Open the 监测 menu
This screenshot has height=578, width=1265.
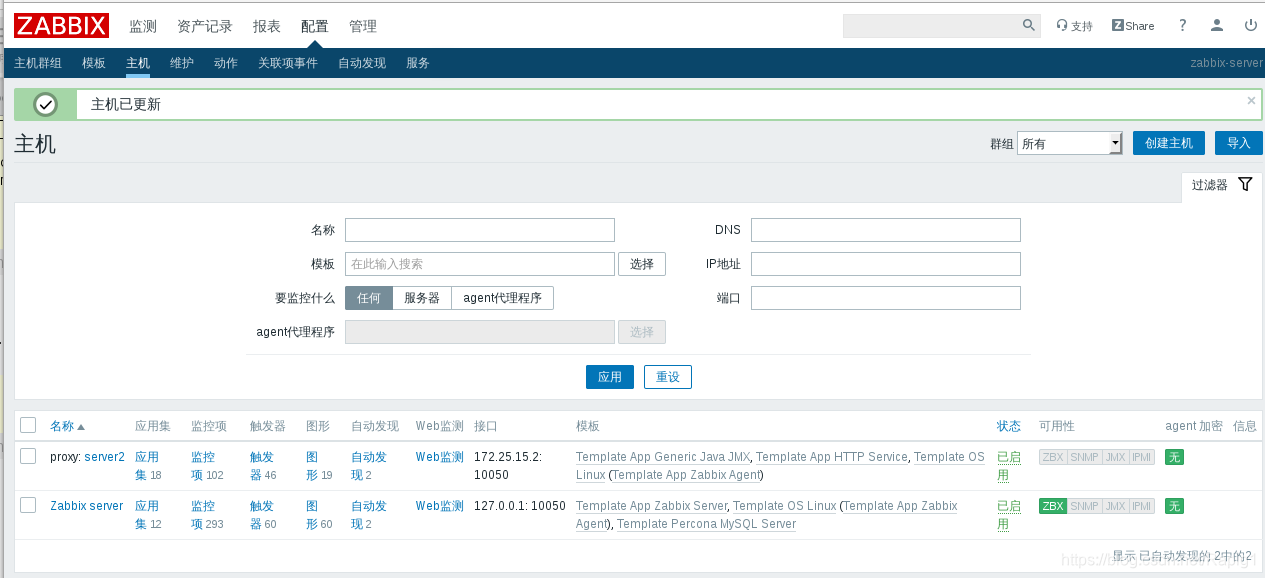tap(143, 26)
